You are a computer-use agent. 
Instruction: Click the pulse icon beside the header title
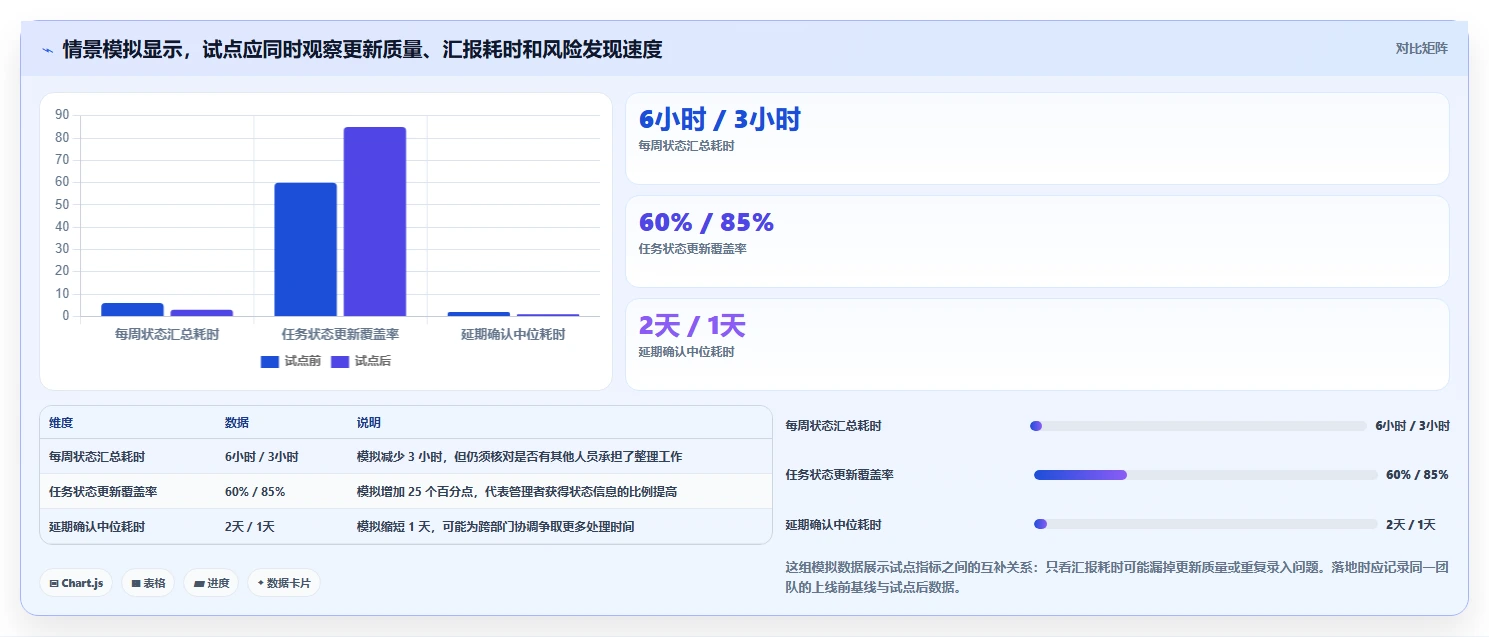click(48, 49)
